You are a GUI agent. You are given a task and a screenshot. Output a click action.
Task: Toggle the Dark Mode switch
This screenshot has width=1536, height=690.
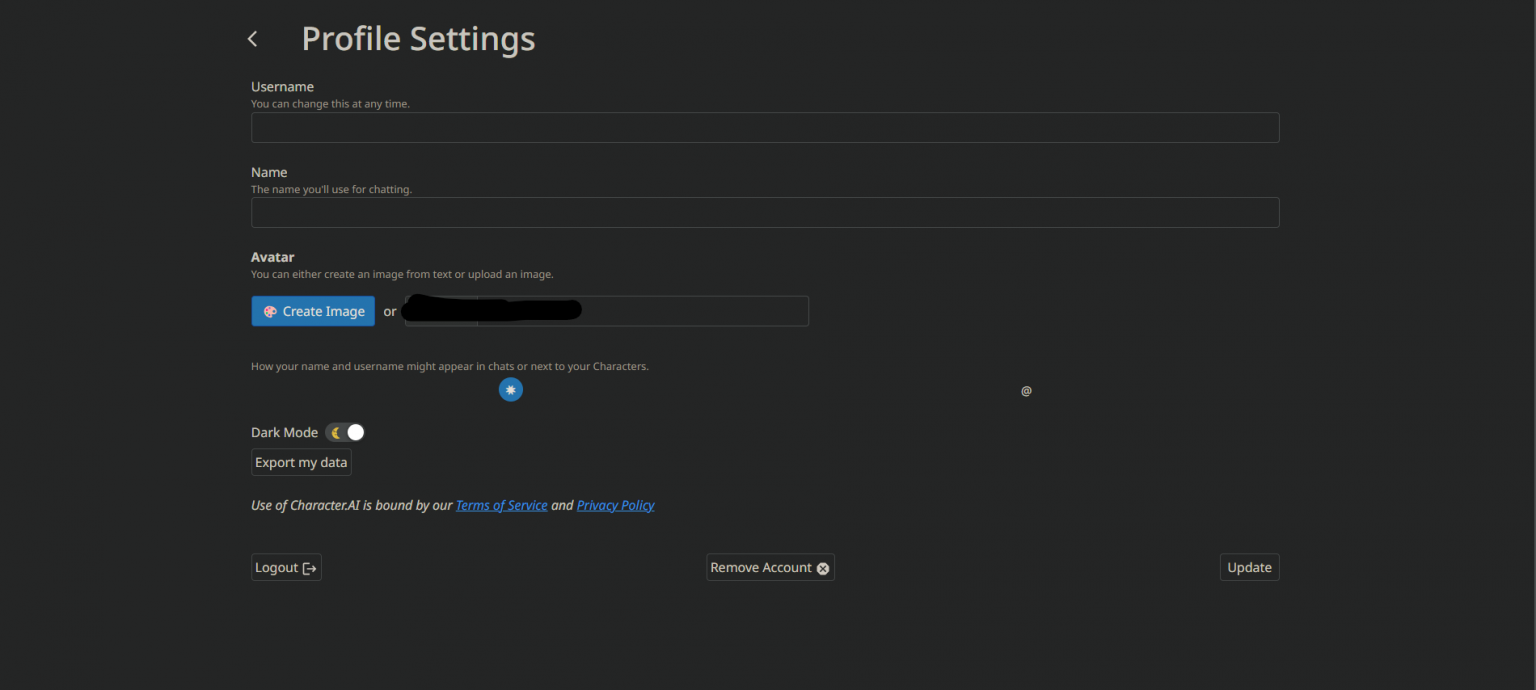pos(346,433)
